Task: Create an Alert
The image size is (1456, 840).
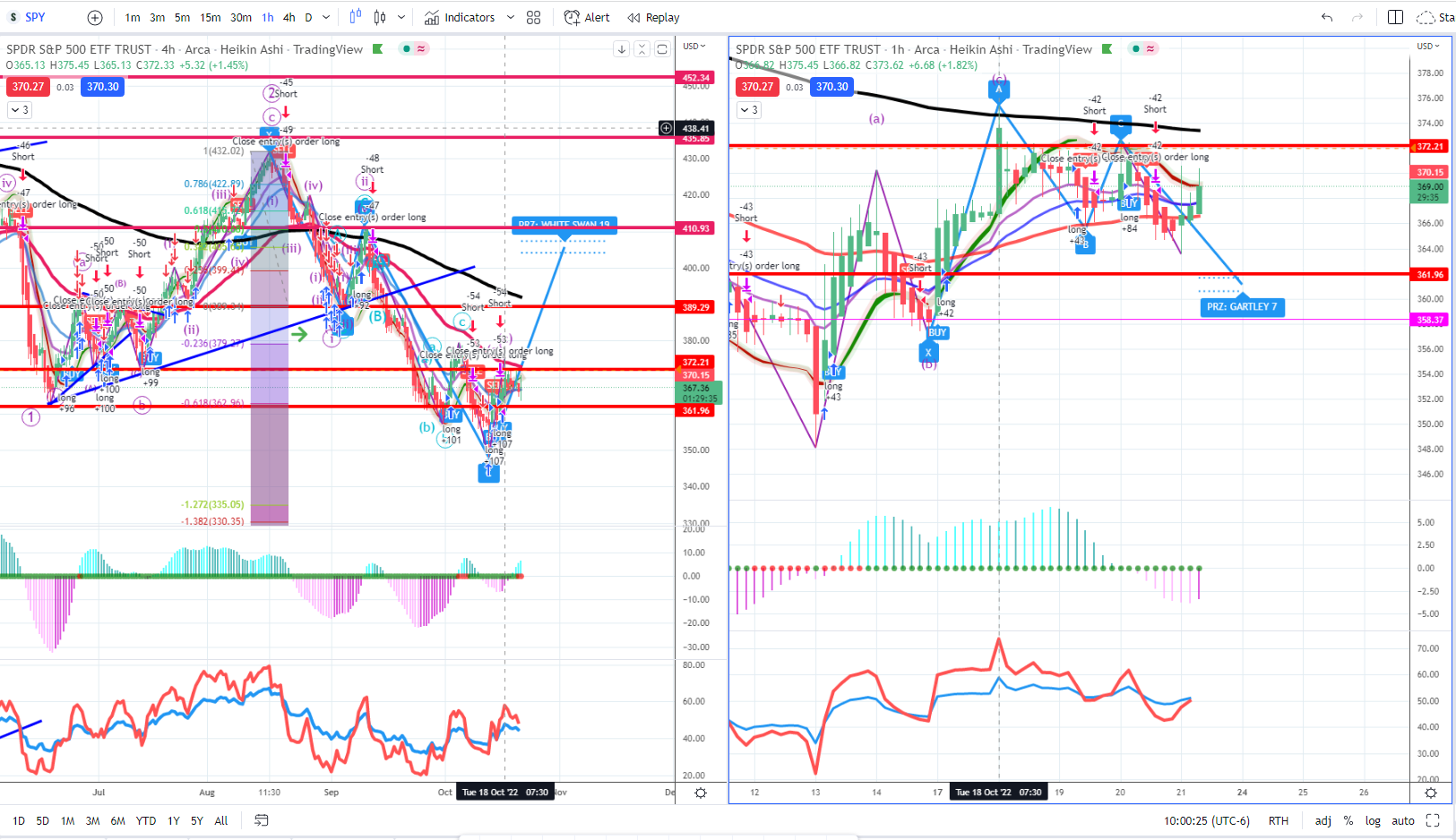Action: [x=587, y=17]
